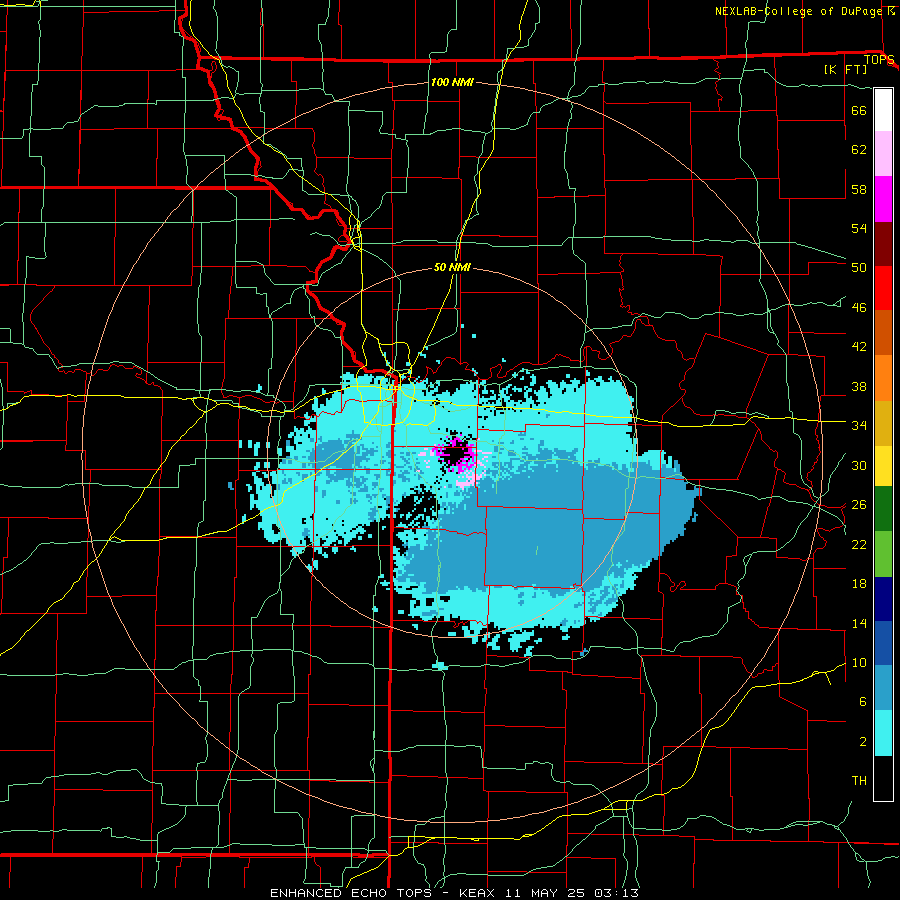Click the legend value 54

(x=859, y=228)
